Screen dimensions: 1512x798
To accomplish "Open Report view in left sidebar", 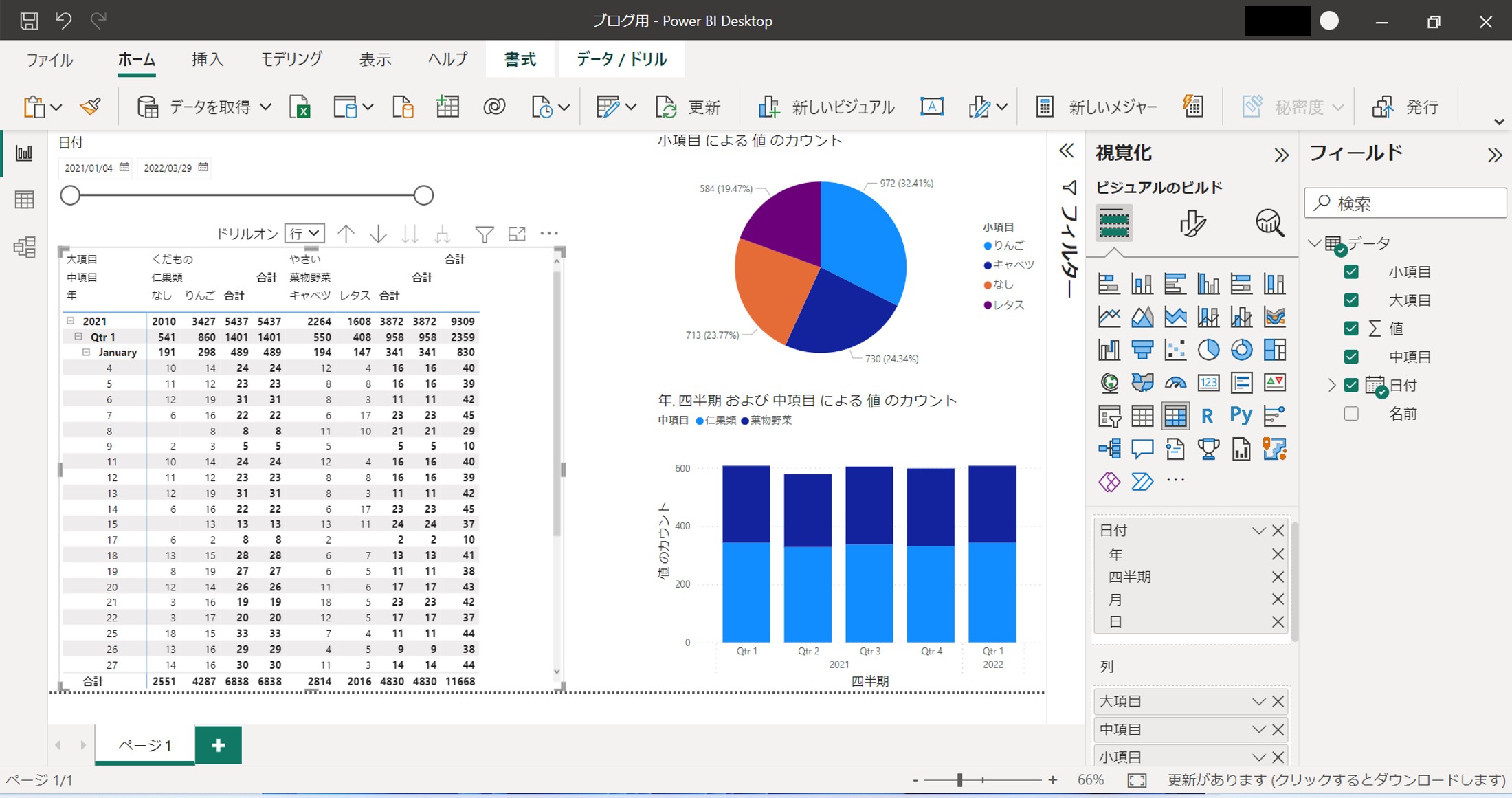I will coord(24,153).
